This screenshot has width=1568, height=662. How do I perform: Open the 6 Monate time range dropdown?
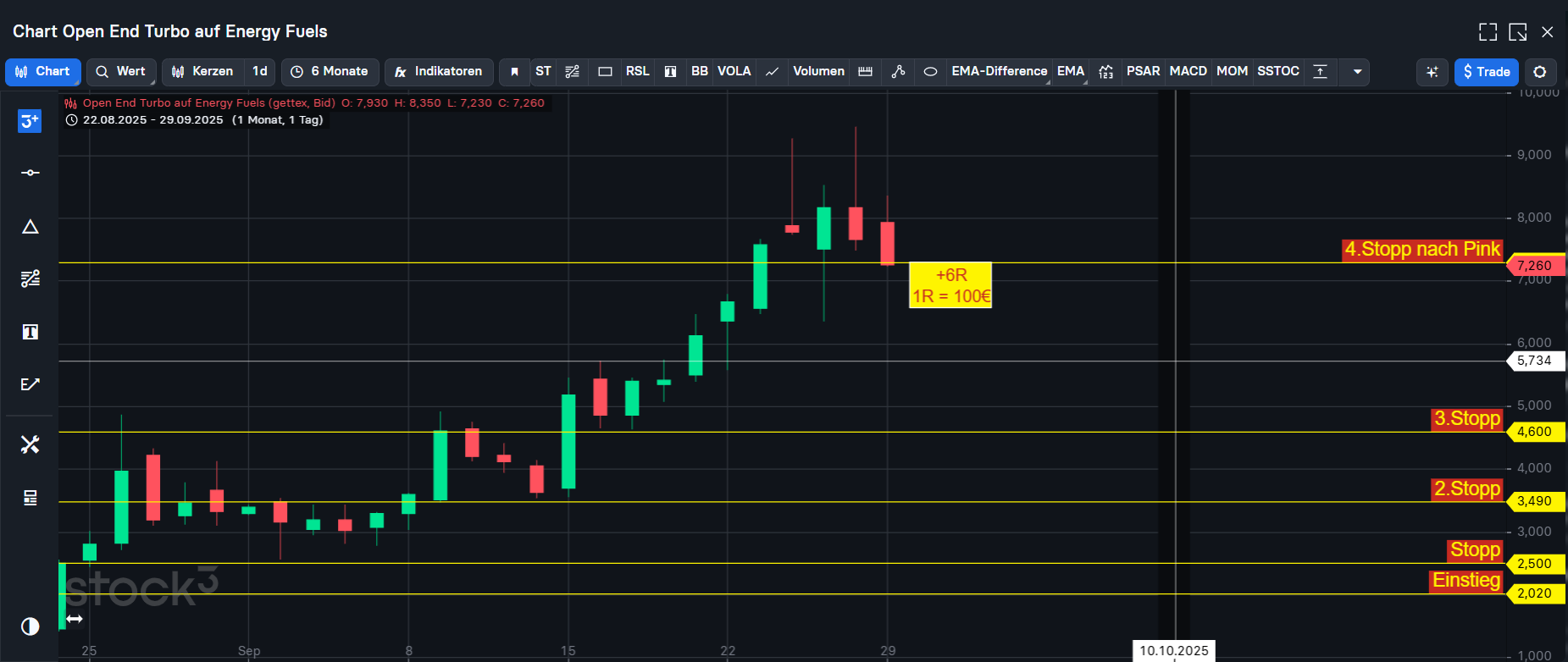coord(330,72)
